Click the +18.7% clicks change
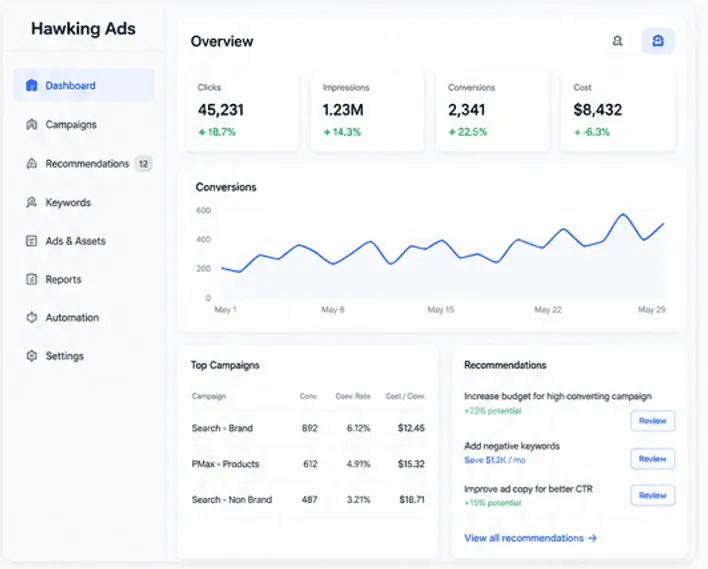This screenshot has width=708, height=569. tap(217, 132)
